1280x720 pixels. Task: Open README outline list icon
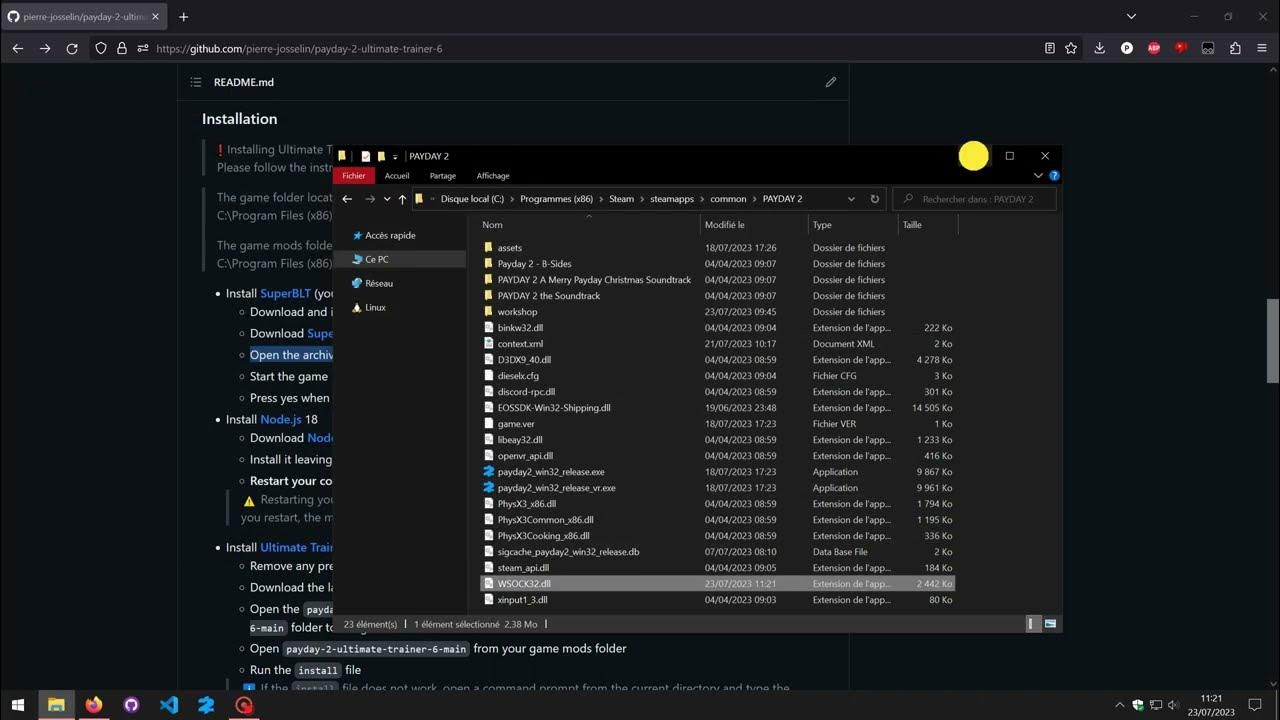196,82
